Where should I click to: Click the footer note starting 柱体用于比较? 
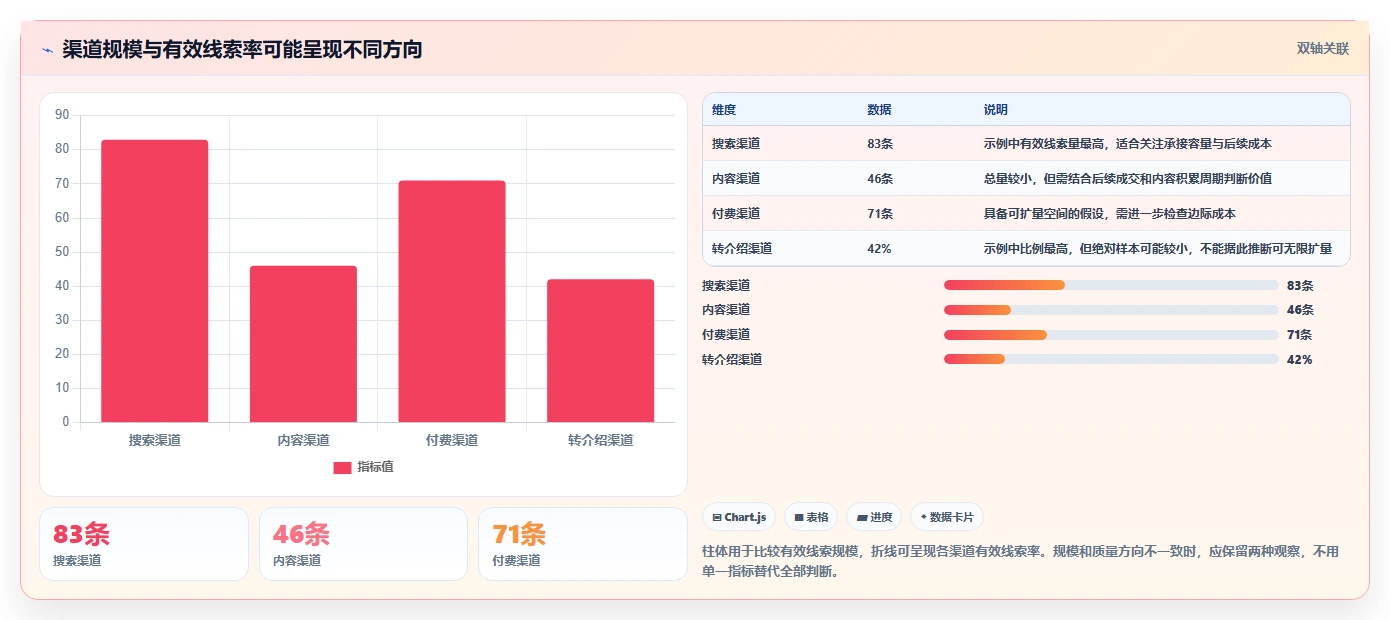pos(1021,561)
